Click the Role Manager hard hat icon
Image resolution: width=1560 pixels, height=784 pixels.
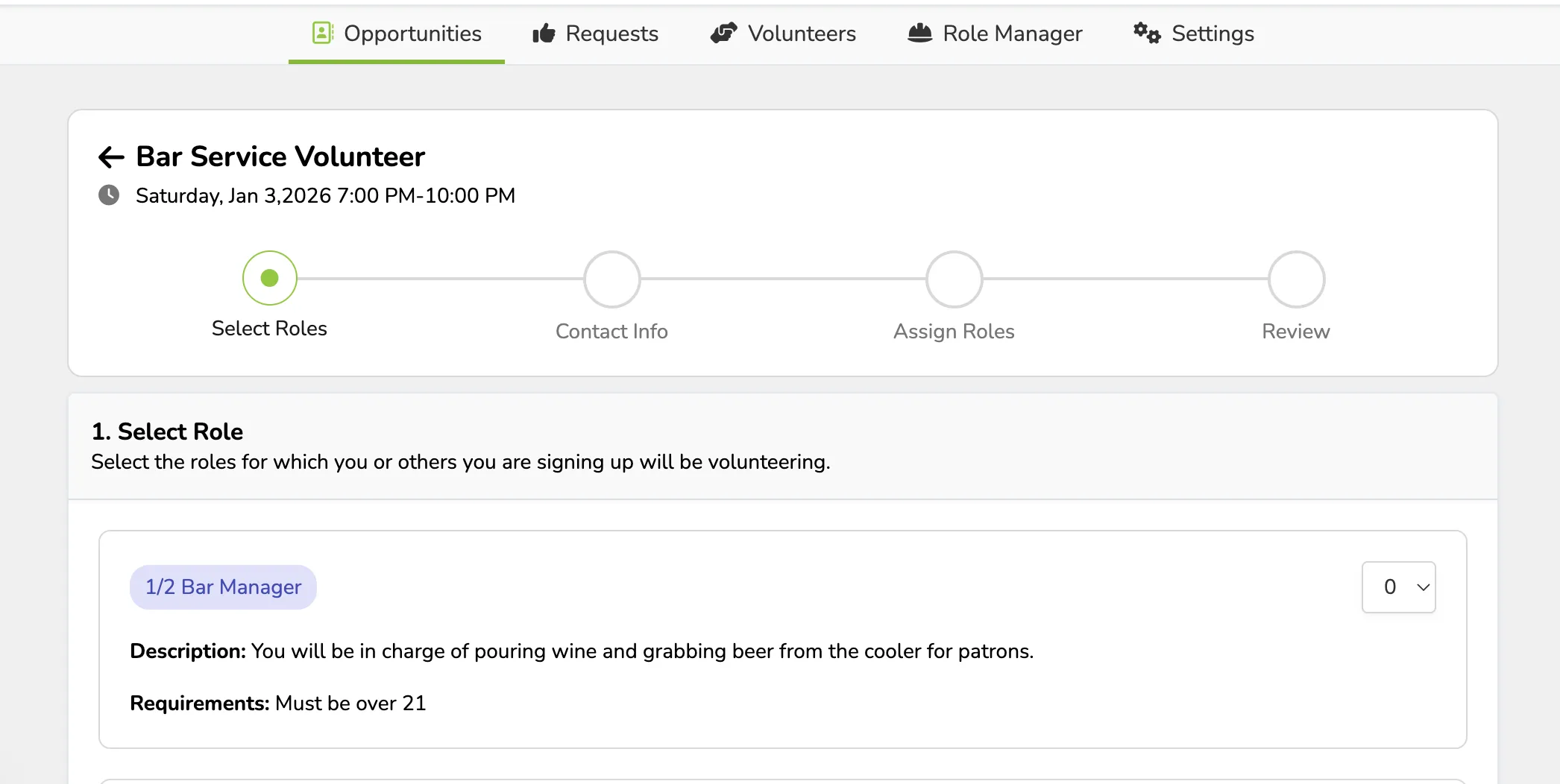[919, 33]
